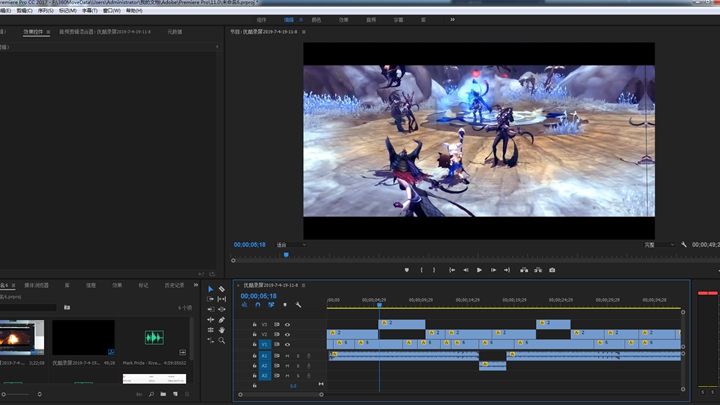Viewport: 720px width, 405px height.
Task: Step forward one frame
Action: (493, 270)
